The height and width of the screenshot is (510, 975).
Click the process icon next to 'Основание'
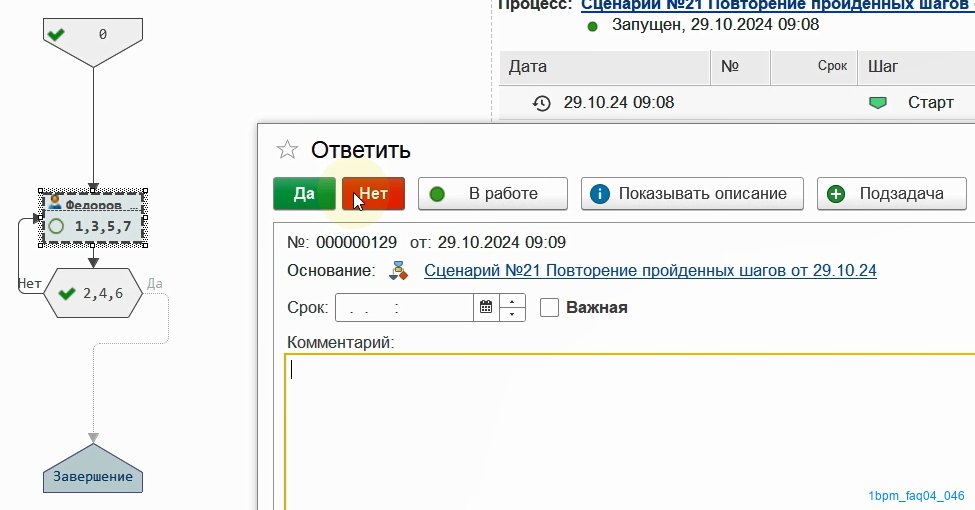click(x=399, y=271)
